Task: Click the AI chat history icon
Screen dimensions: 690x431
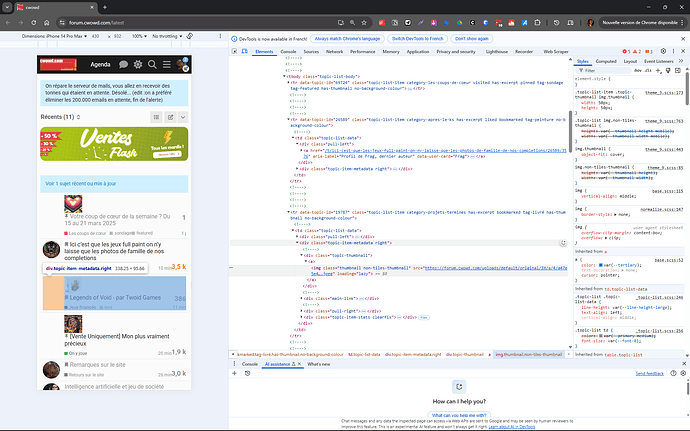Action: click(247, 373)
